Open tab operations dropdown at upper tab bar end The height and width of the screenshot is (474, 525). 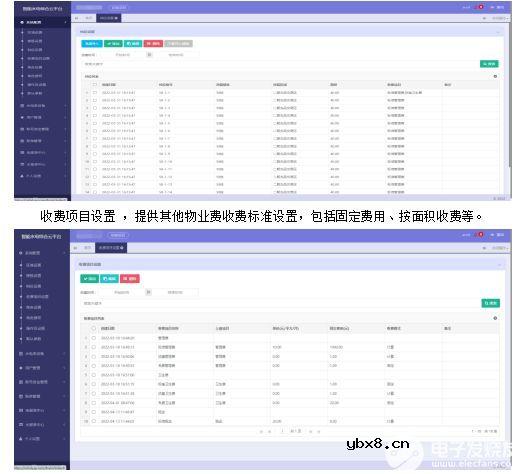pos(500,18)
